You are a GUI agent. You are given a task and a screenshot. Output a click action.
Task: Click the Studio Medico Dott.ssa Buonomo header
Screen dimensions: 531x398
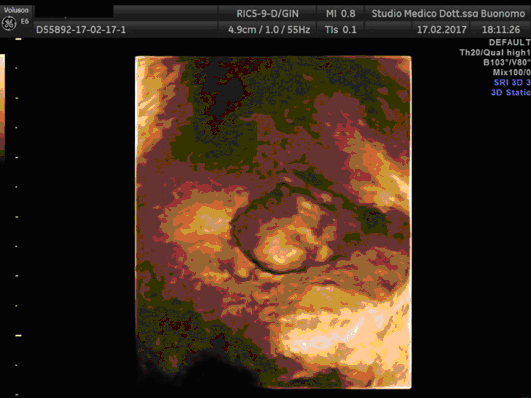point(448,14)
